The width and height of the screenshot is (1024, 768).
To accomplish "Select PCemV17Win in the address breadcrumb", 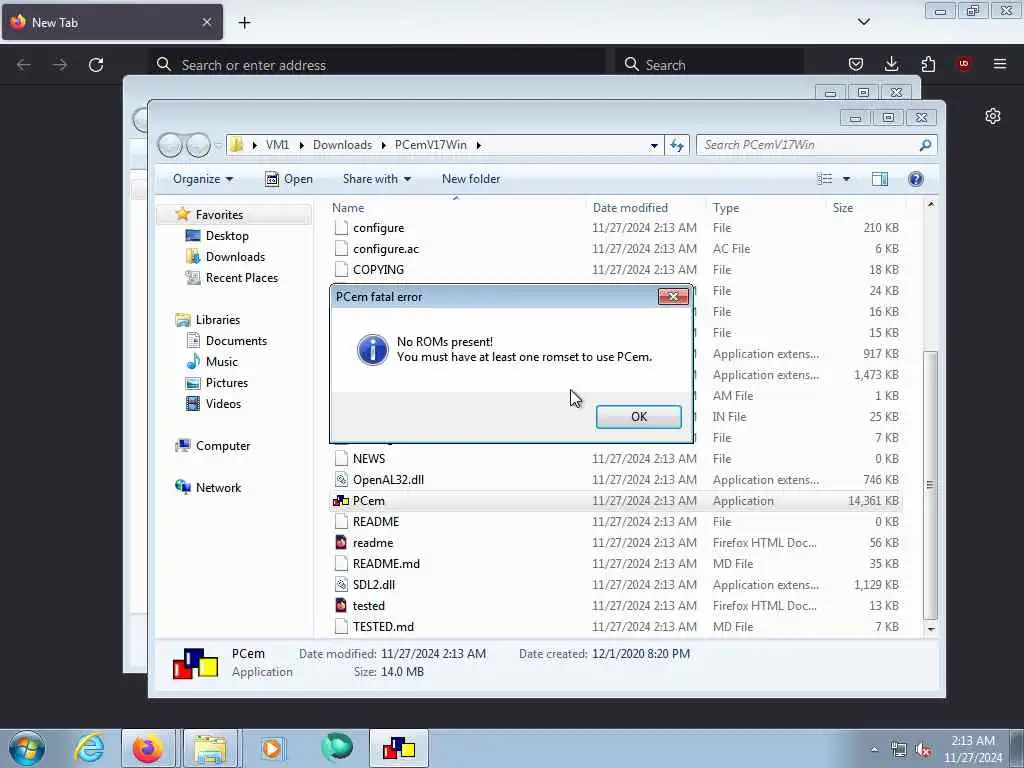I will pos(430,145).
